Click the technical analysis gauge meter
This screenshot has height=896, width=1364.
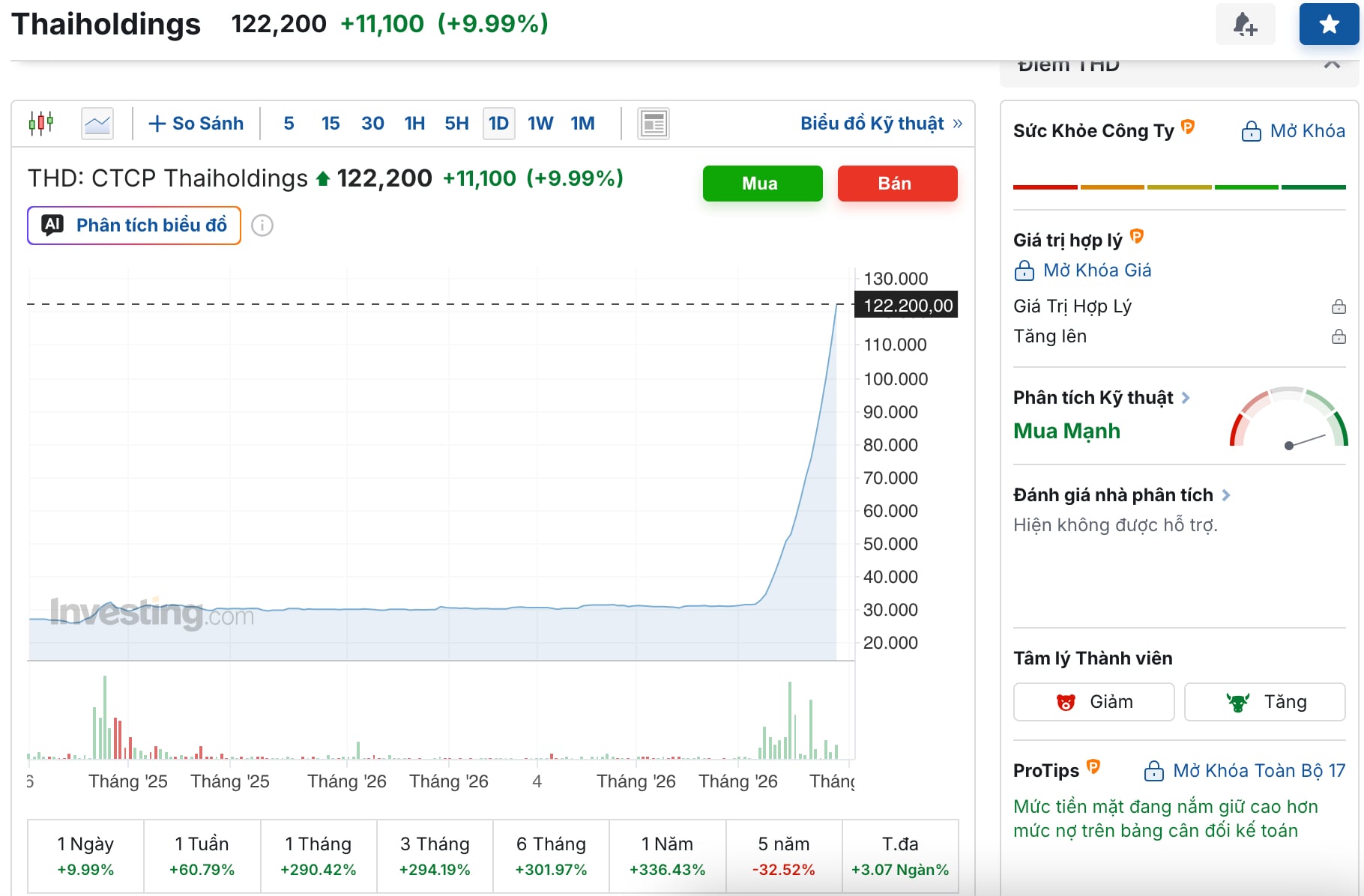coord(1288,419)
